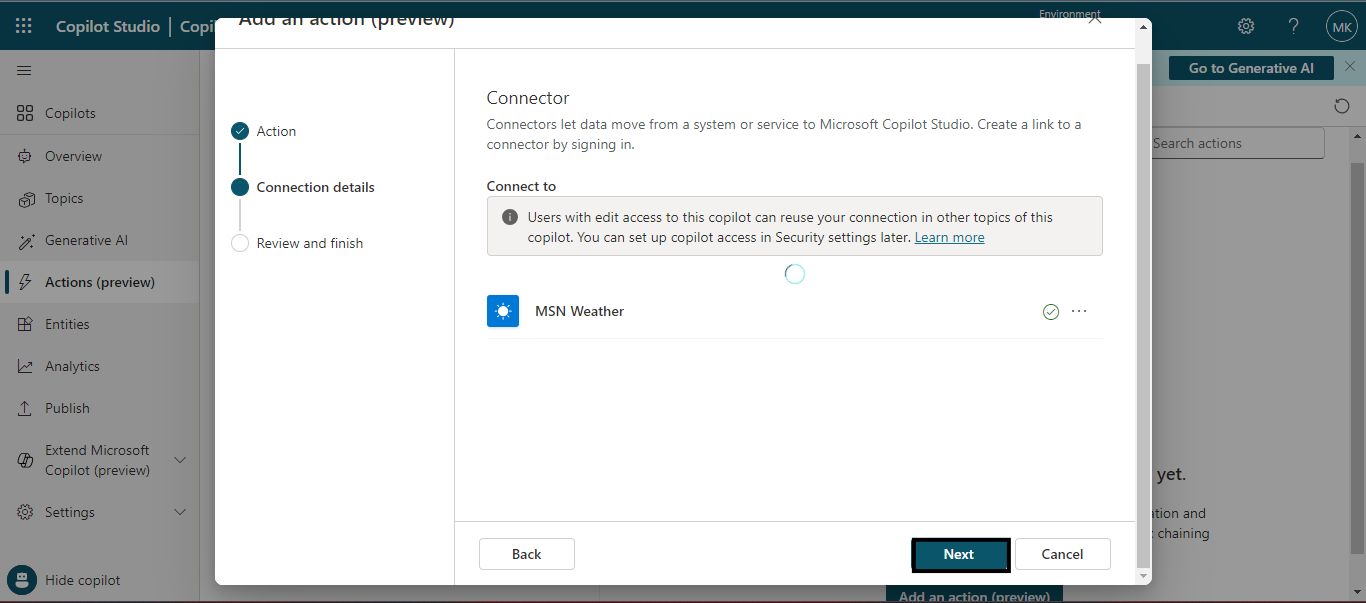
Task: Open the Learn more link
Action: [x=949, y=237]
